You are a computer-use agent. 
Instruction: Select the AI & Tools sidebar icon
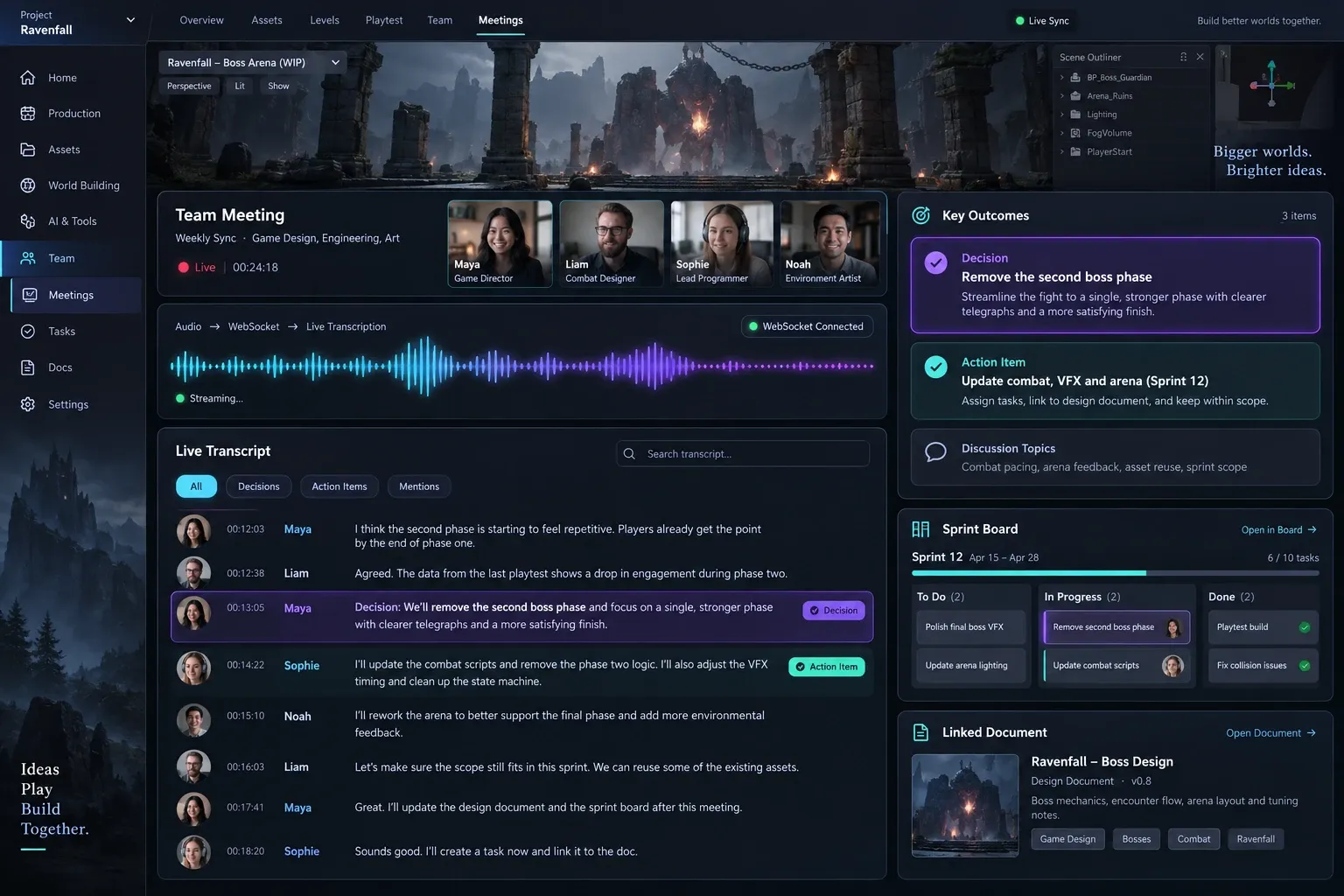pyautogui.click(x=28, y=221)
